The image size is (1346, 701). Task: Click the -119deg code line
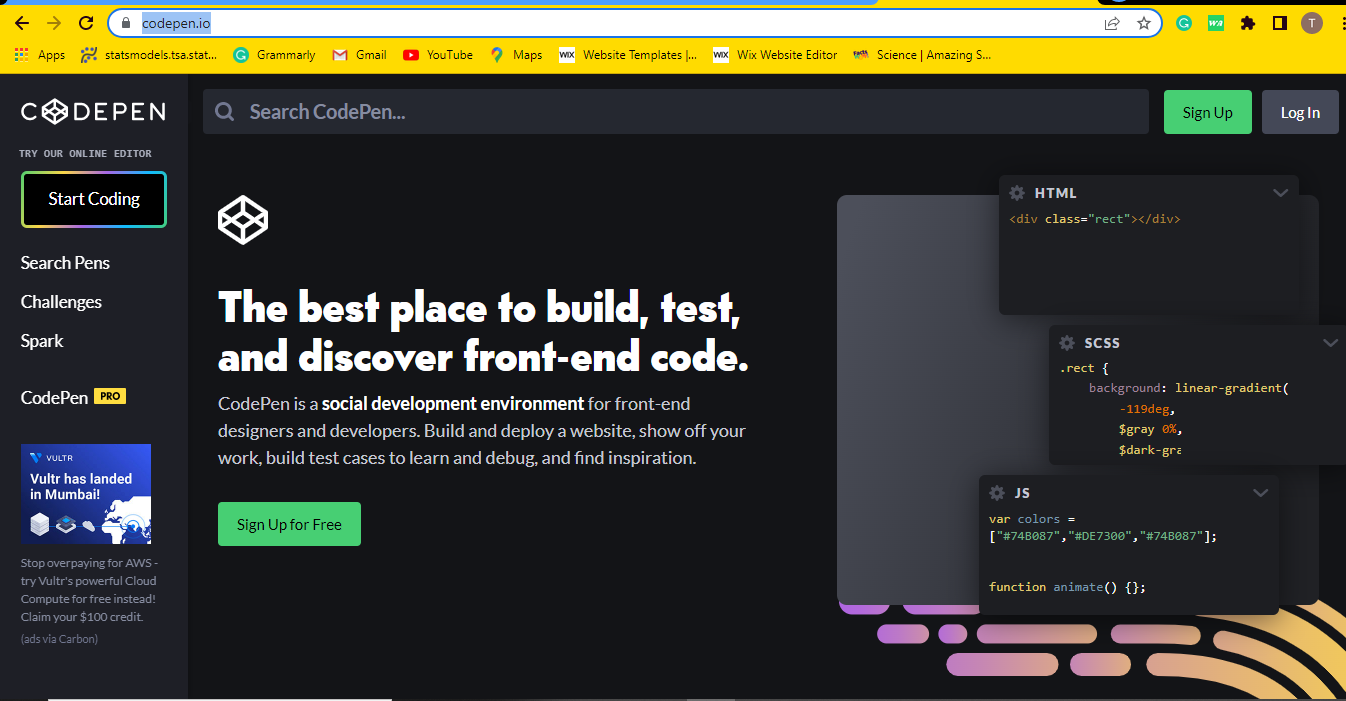(1146, 409)
